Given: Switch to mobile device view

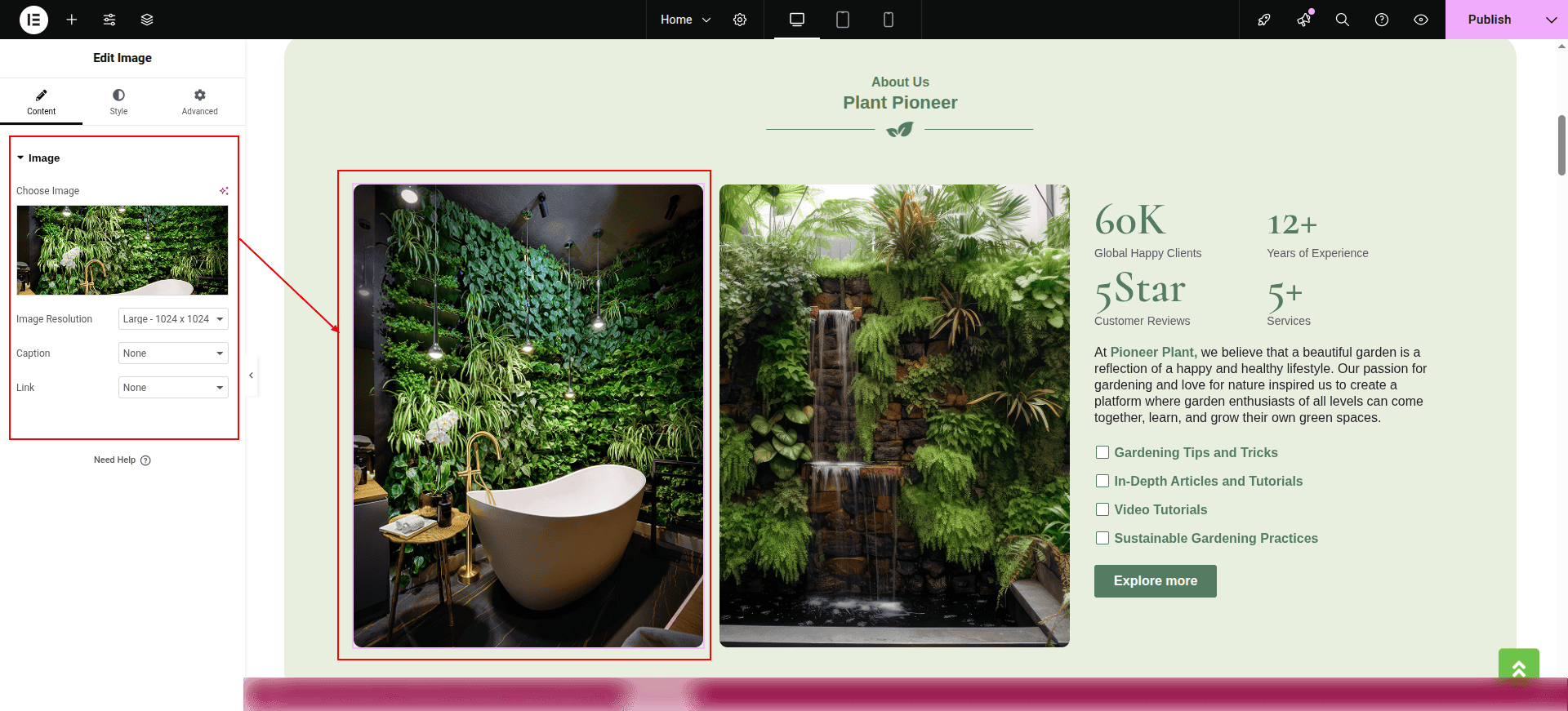Looking at the screenshot, I should pos(889,20).
